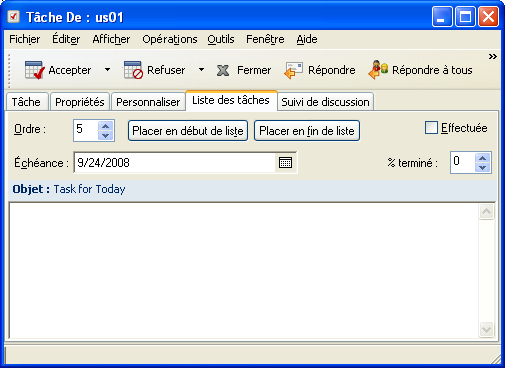Decrease the Ordre value
The width and height of the screenshot is (505, 368).
(x=106, y=135)
